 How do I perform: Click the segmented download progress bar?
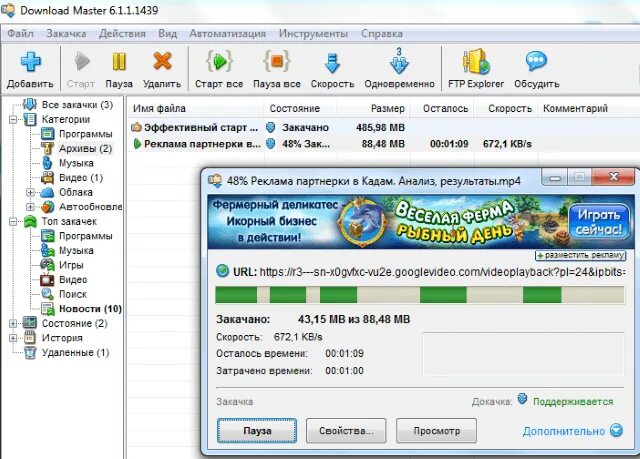point(420,295)
